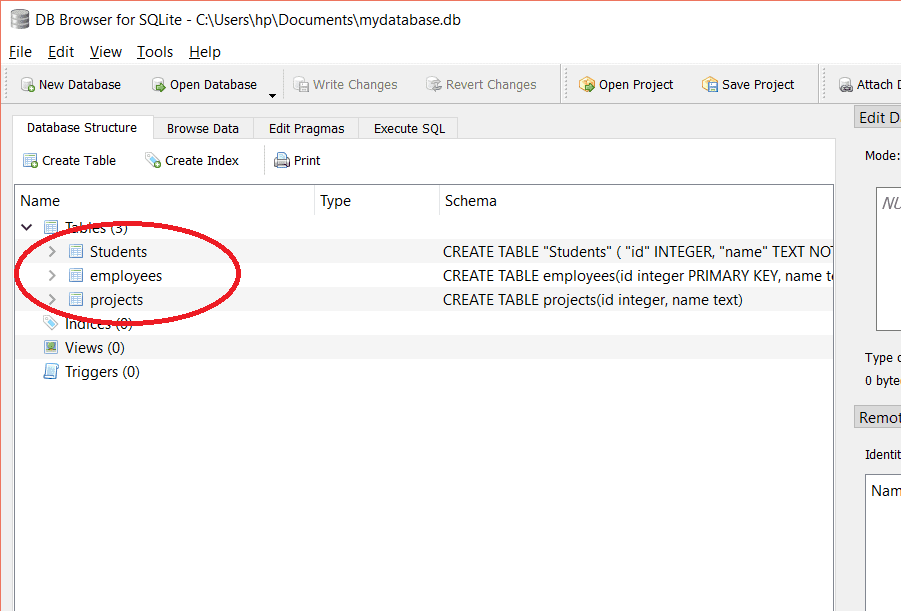The width and height of the screenshot is (901, 611).
Task: Expand the Students table node
Action: coord(52,252)
